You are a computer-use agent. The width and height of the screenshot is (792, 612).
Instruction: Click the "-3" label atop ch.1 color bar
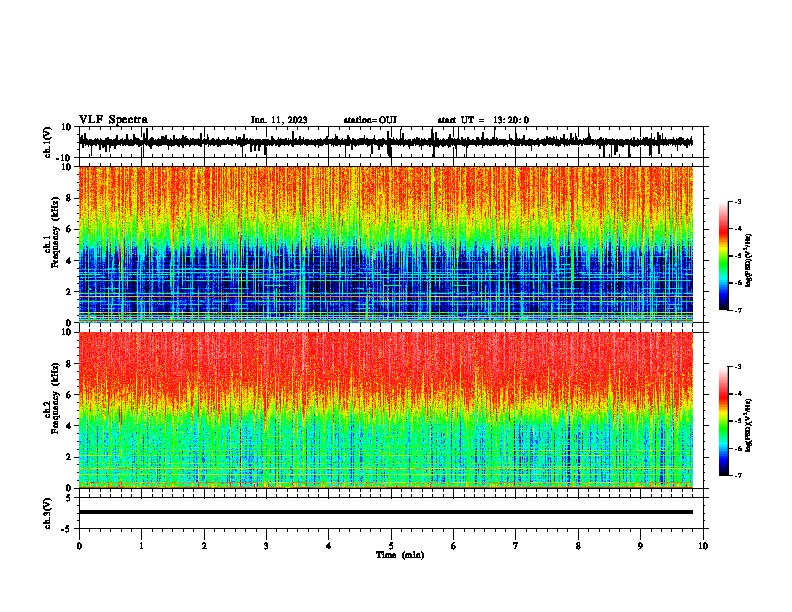pos(737,201)
